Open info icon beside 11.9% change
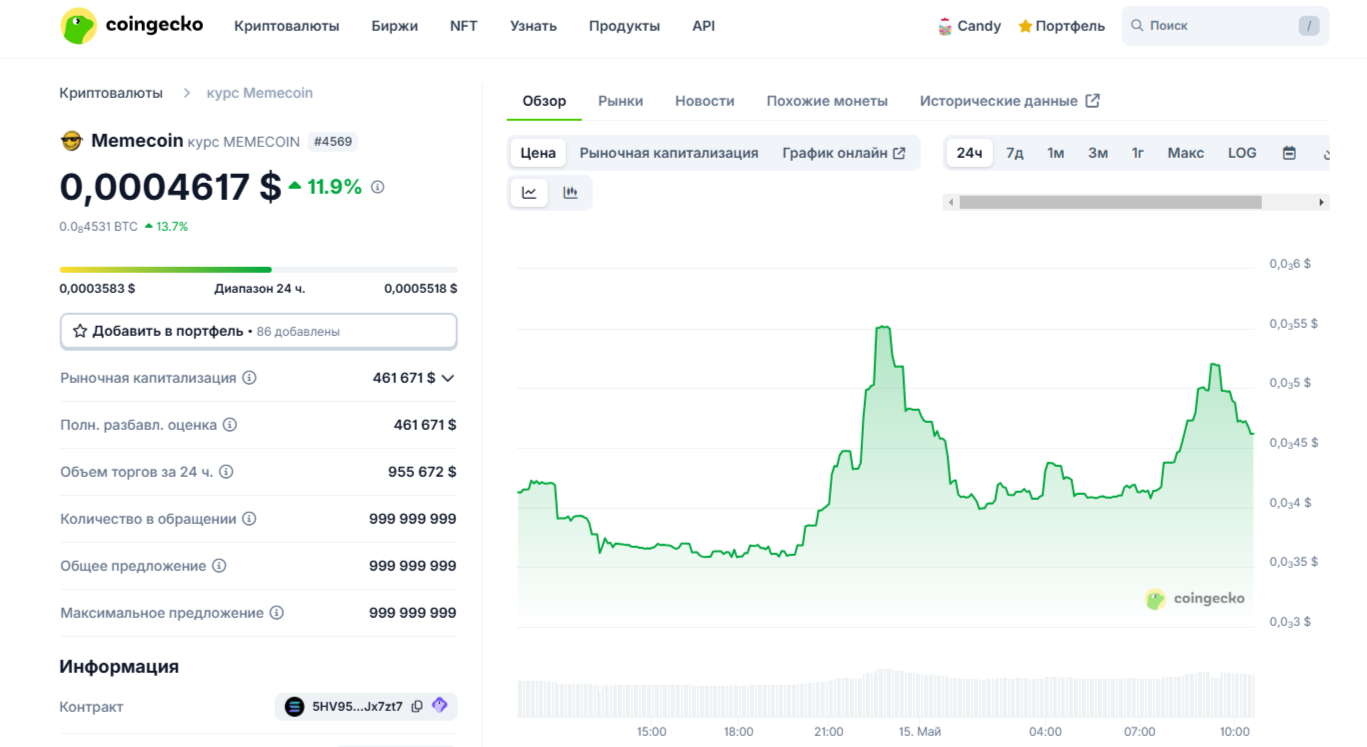This screenshot has width=1367, height=747. (377, 187)
